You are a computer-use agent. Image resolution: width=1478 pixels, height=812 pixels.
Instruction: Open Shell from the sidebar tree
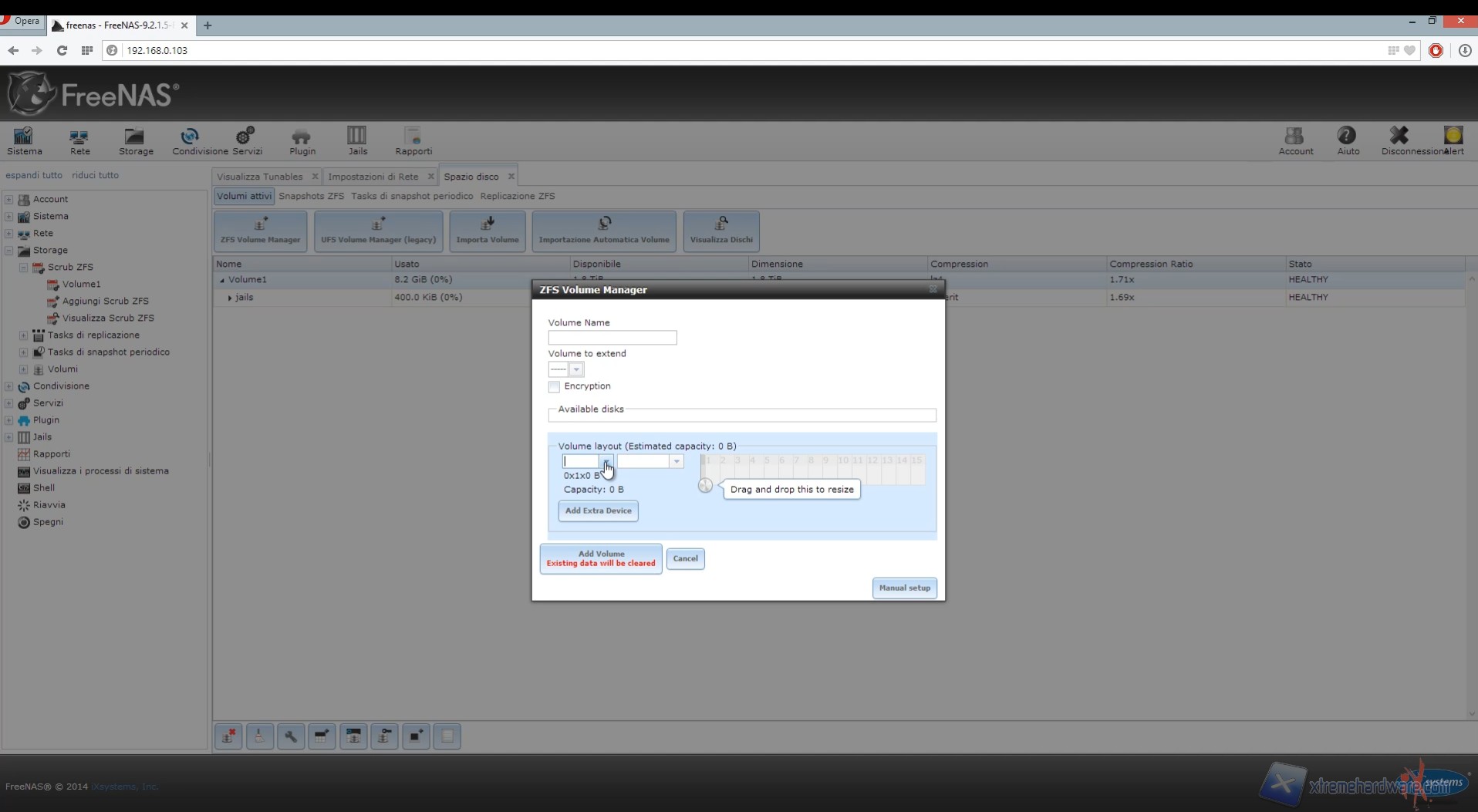click(x=44, y=488)
